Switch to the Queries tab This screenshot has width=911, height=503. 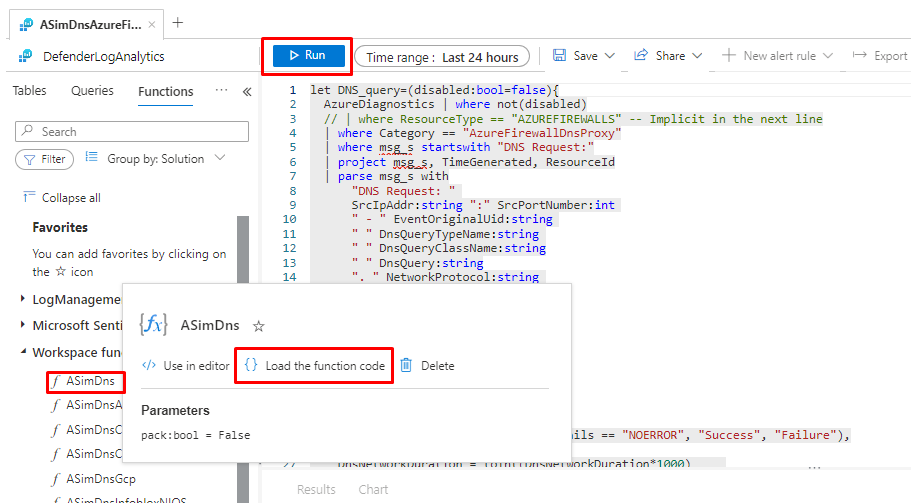[92, 91]
